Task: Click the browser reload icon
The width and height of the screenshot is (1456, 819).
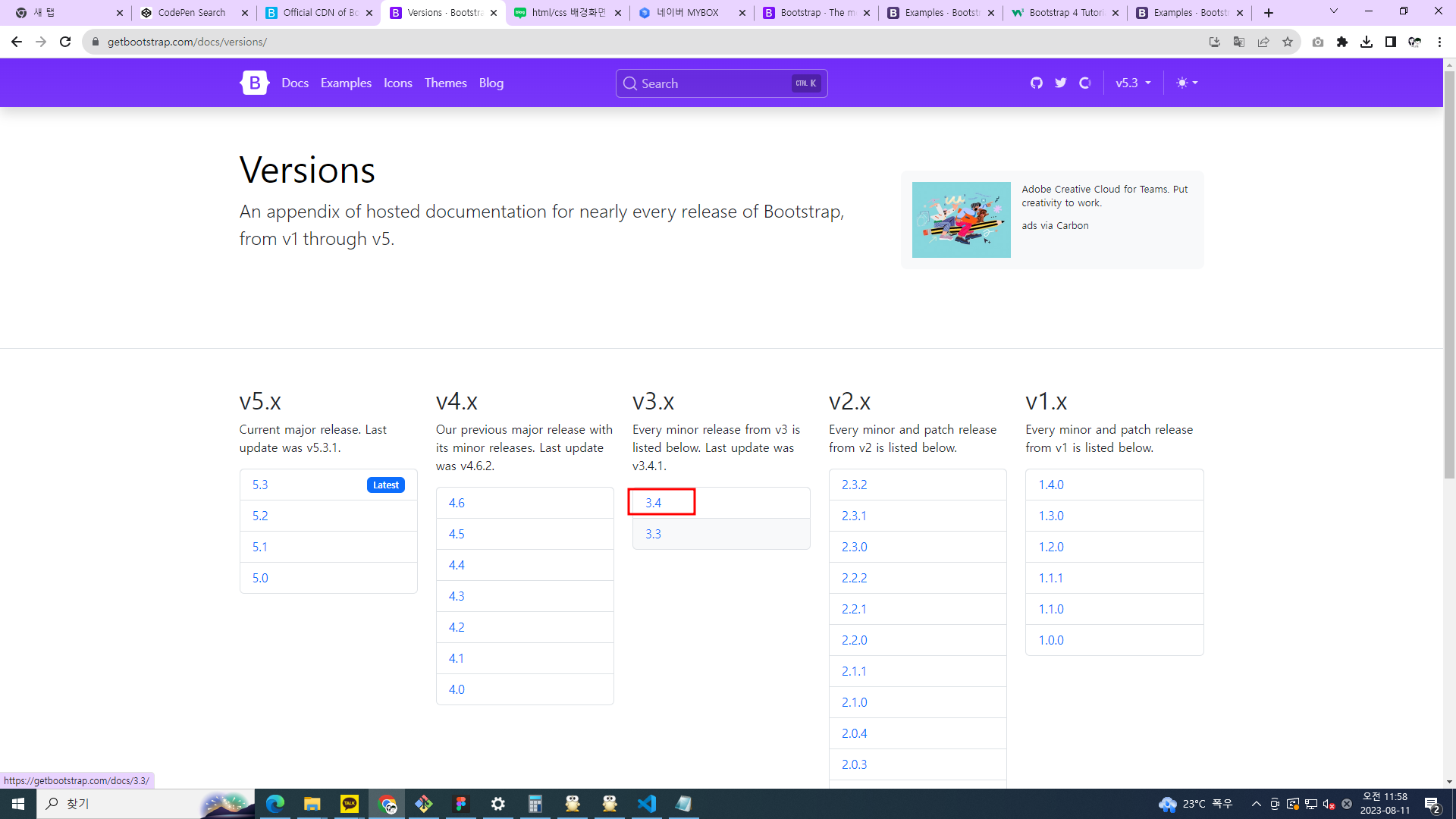Action: click(65, 42)
